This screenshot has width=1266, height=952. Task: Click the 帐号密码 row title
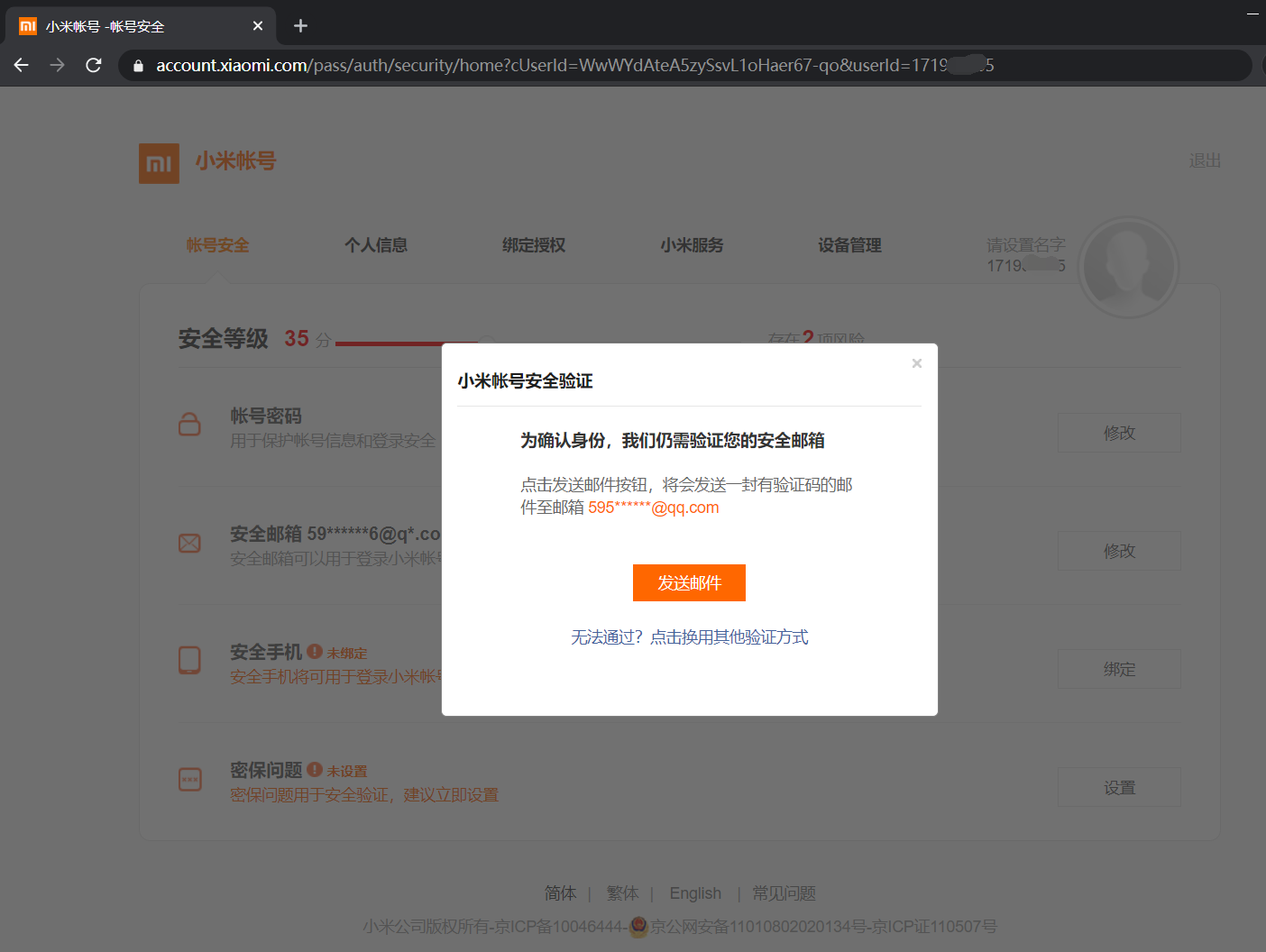tap(266, 416)
